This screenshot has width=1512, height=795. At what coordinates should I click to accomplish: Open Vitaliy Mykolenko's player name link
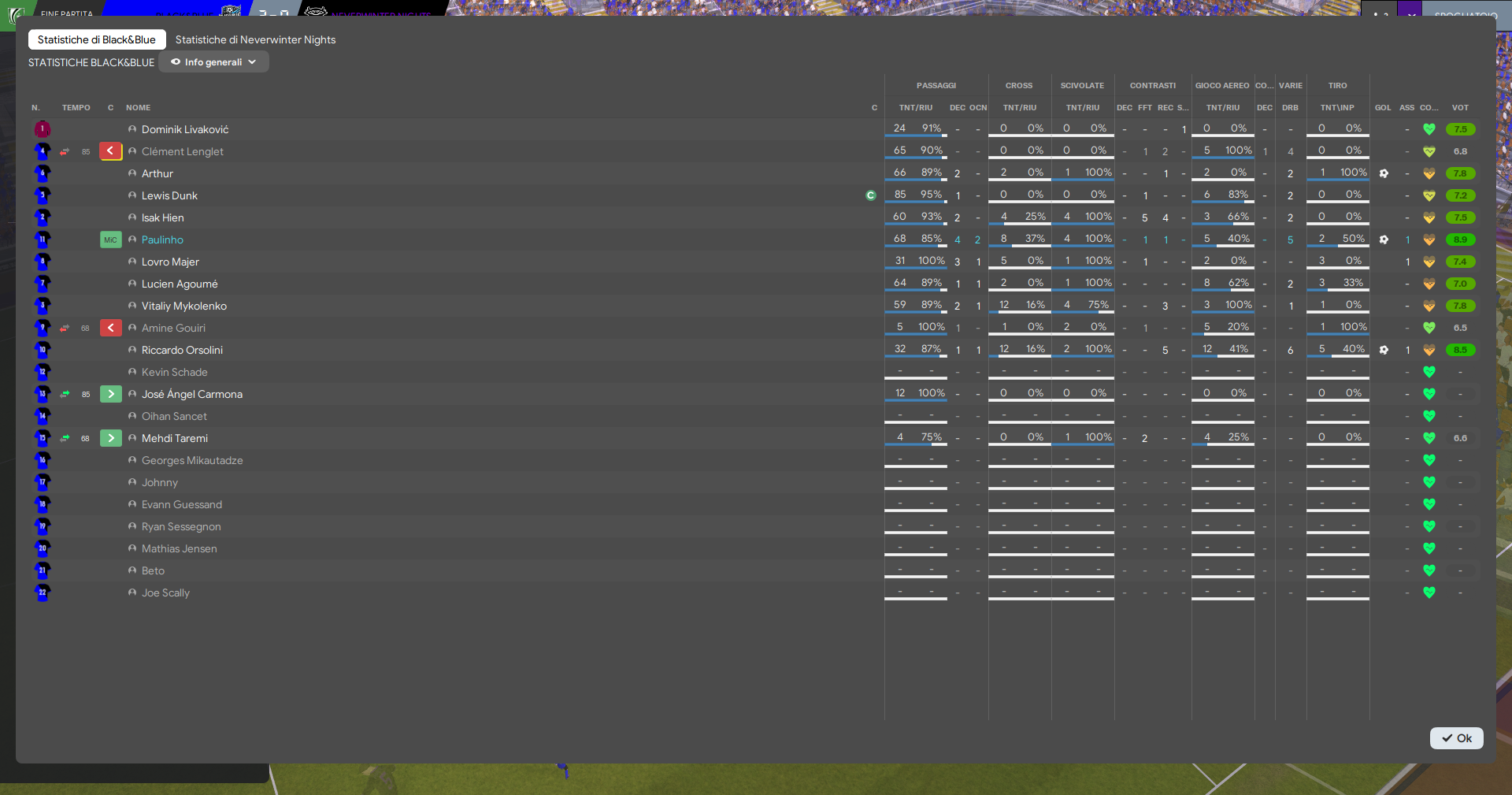[184, 306]
